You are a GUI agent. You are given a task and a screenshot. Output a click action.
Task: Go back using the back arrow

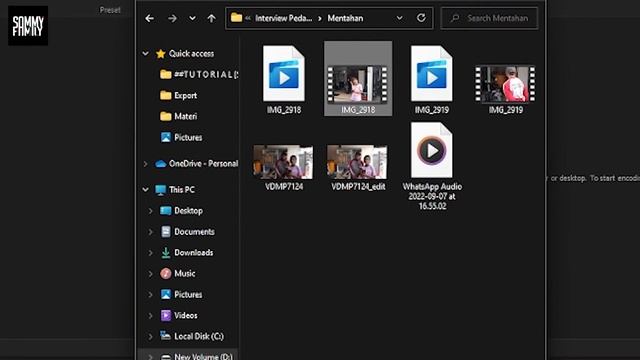[149, 18]
